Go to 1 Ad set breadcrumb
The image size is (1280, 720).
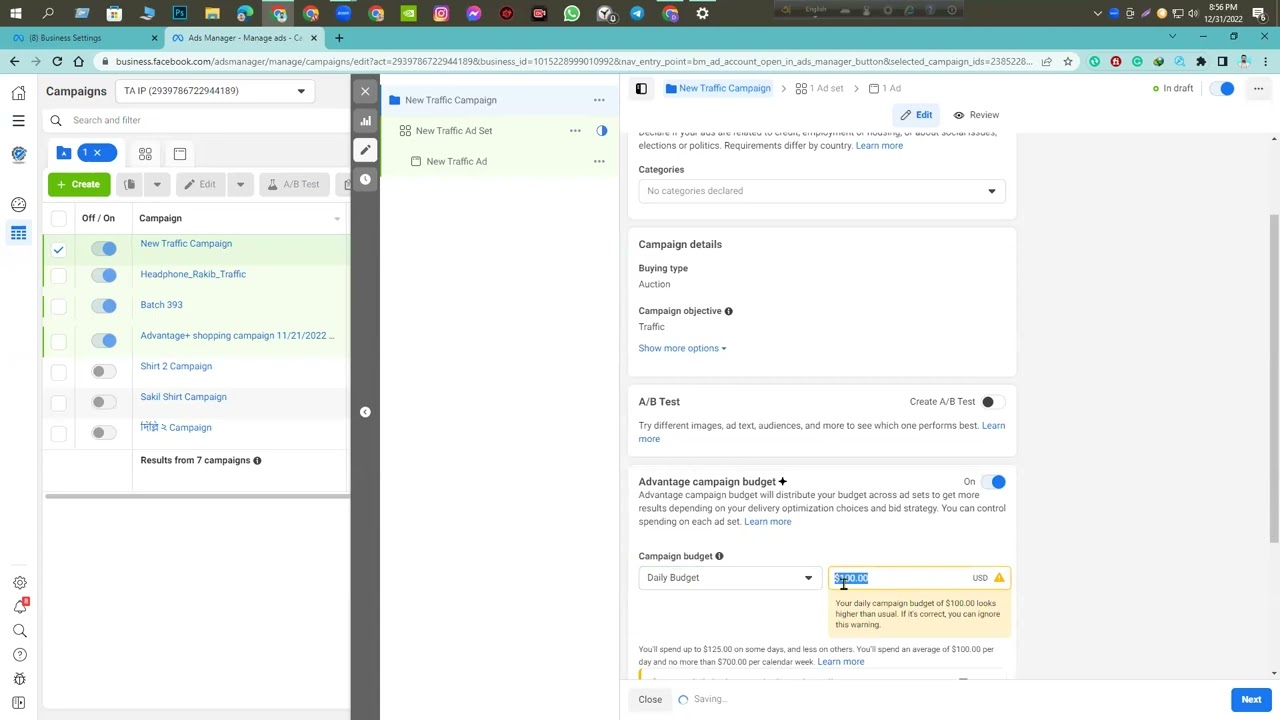click(819, 89)
